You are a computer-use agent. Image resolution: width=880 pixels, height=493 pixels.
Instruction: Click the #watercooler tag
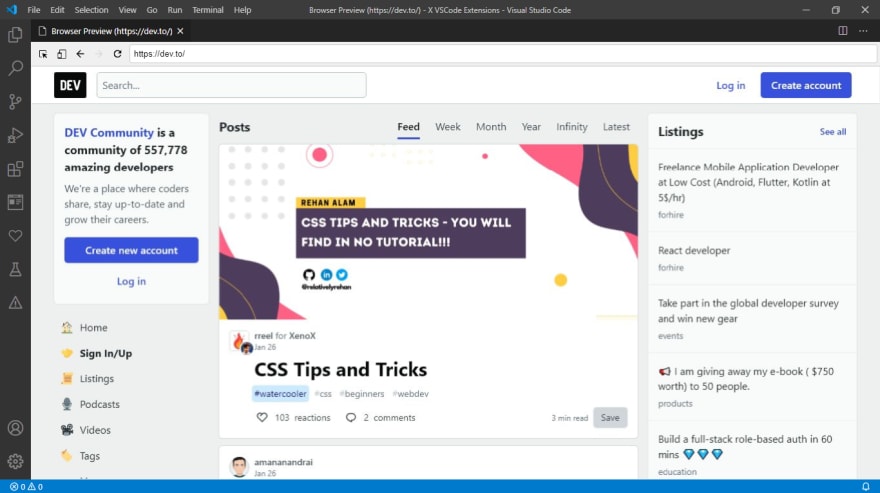point(280,394)
